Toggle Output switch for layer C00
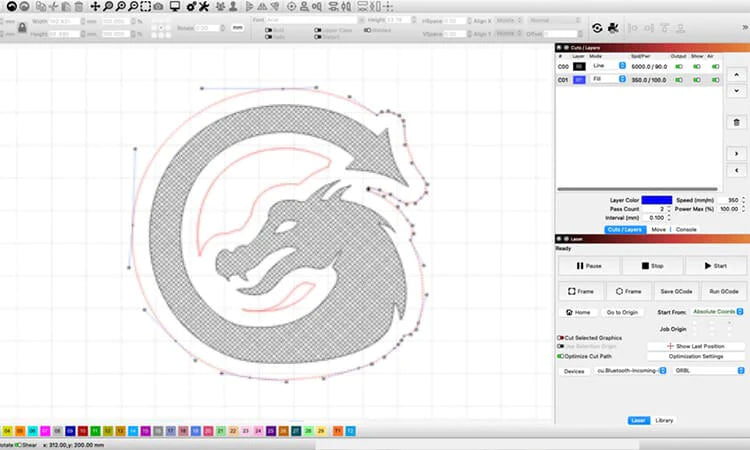The height and width of the screenshot is (450, 750). [x=679, y=66]
